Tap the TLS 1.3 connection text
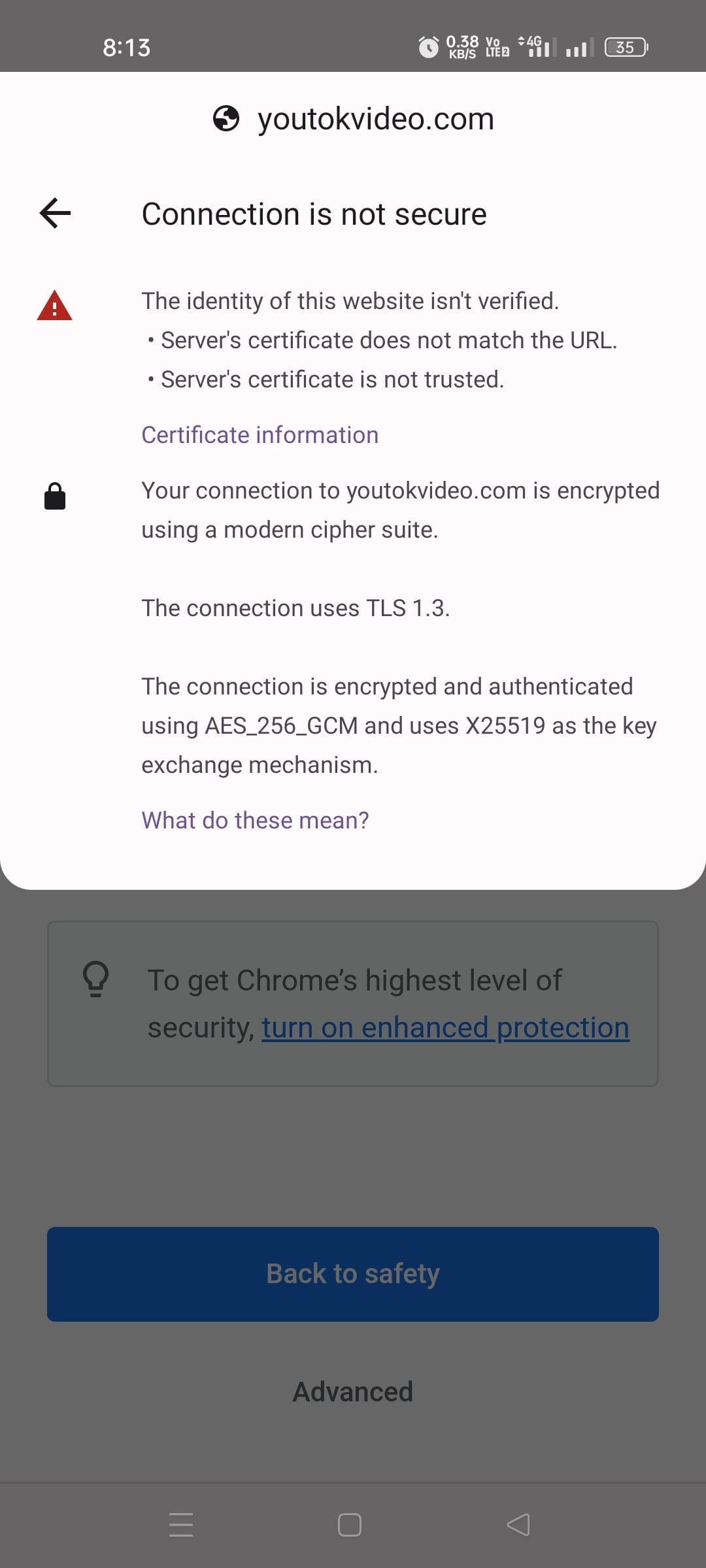The height and width of the screenshot is (1568, 706). [295, 608]
